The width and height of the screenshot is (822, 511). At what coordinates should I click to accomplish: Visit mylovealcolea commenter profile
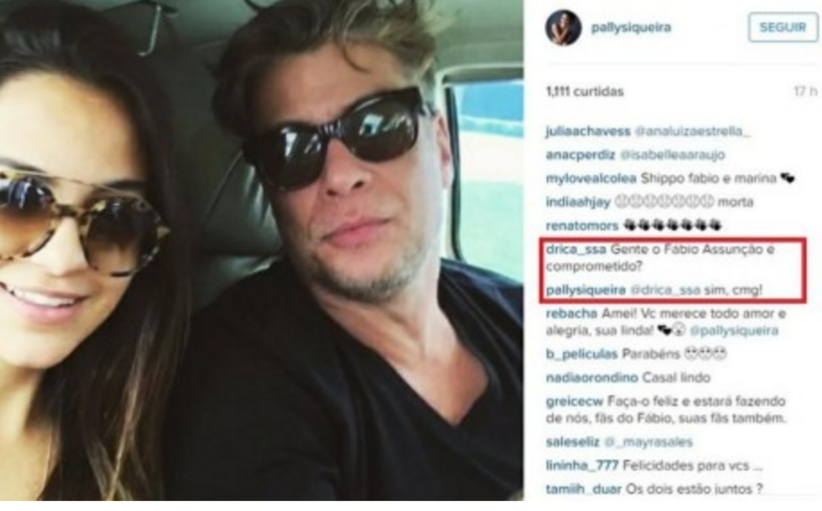591,178
